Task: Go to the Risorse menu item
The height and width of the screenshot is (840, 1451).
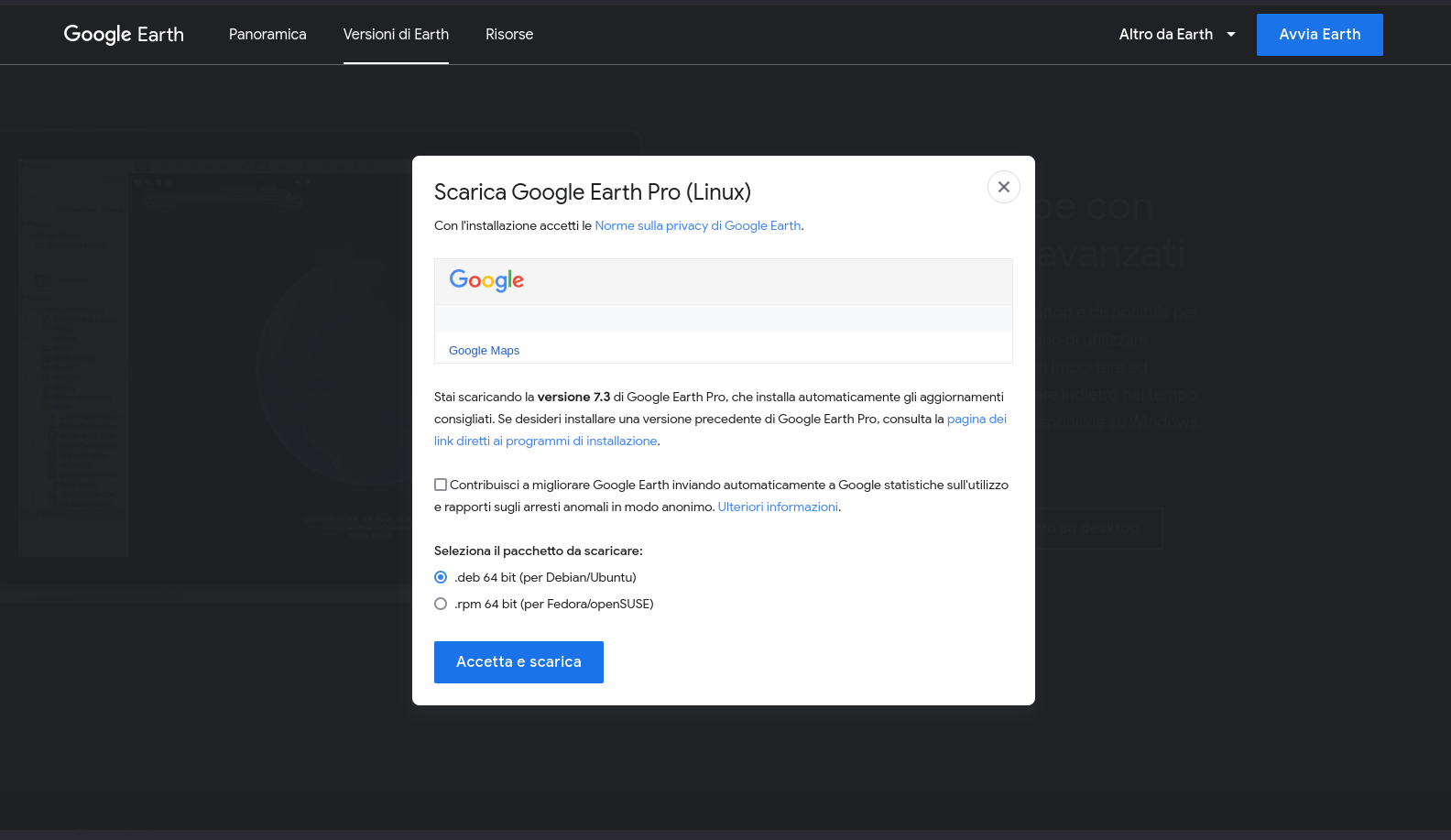Action: pos(509,35)
